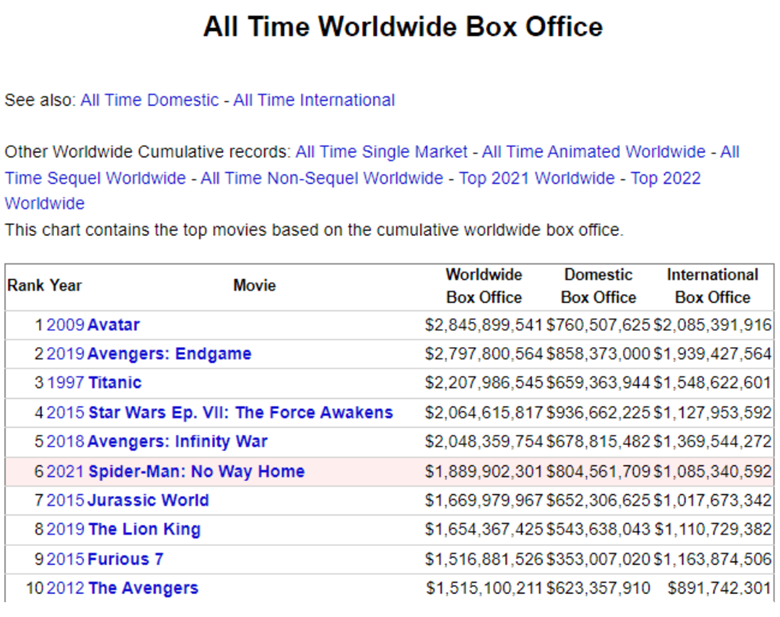Click the 1997 year link beside Titanic
Screen dimensions: 780x617
tap(65, 383)
